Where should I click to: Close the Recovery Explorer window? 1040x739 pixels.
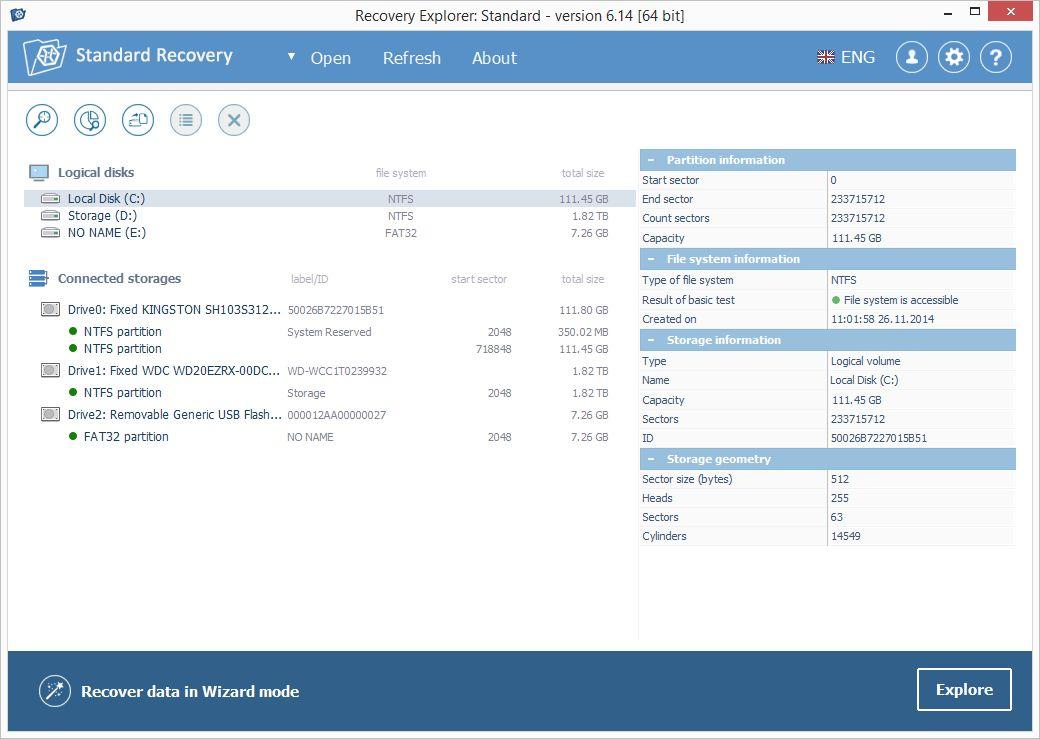point(1010,11)
